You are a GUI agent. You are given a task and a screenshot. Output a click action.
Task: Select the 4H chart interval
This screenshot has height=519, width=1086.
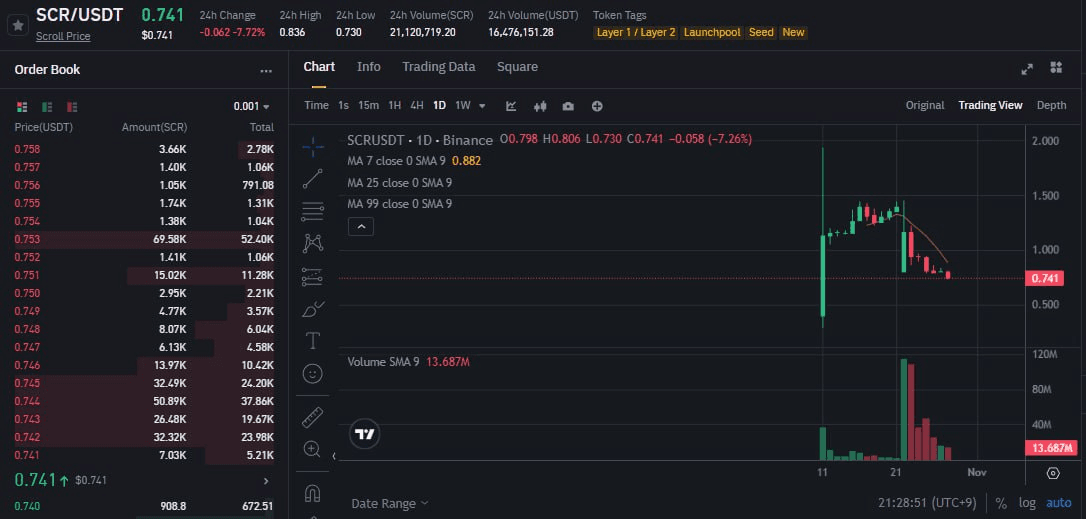417,105
